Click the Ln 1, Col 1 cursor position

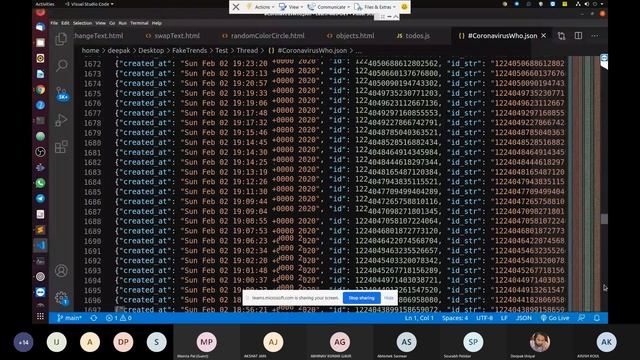coord(419,318)
